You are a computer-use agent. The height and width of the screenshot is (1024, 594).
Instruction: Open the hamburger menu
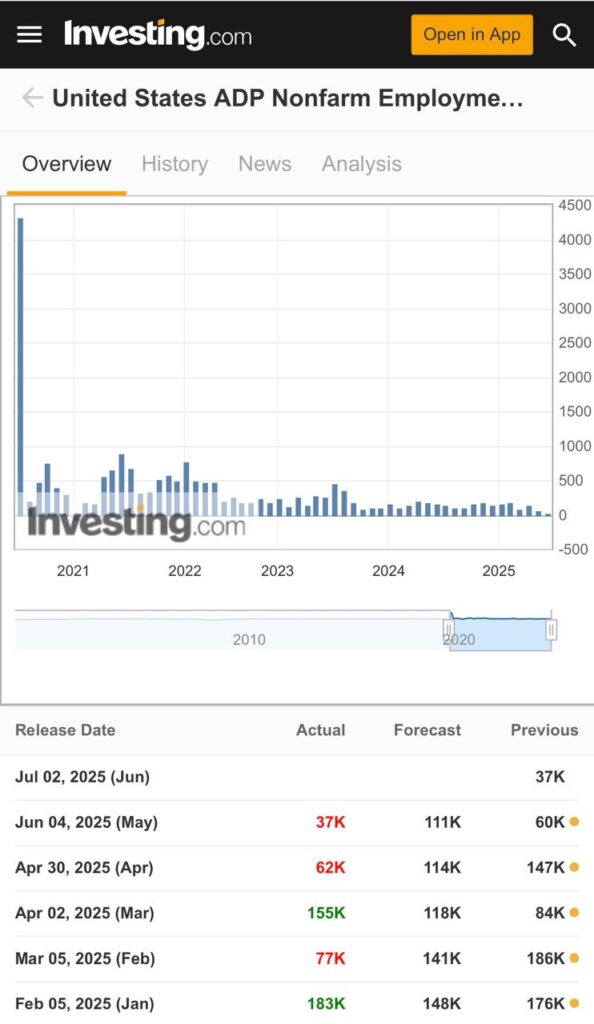coord(29,35)
